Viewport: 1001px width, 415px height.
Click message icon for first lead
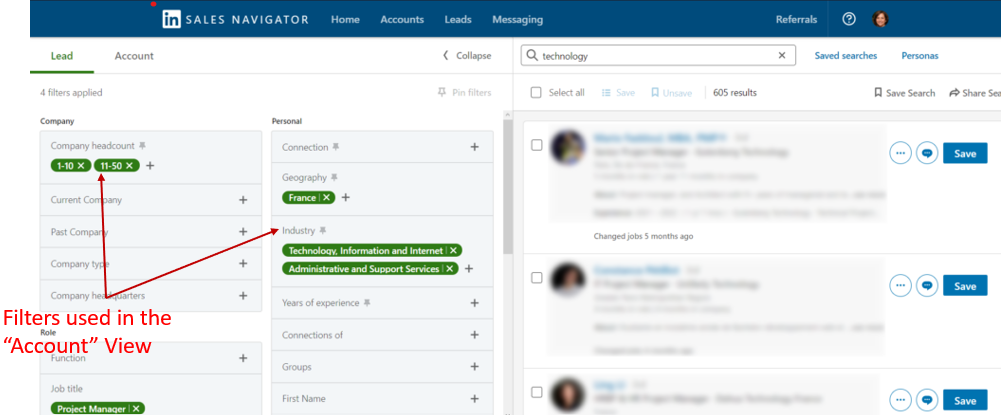(x=927, y=153)
